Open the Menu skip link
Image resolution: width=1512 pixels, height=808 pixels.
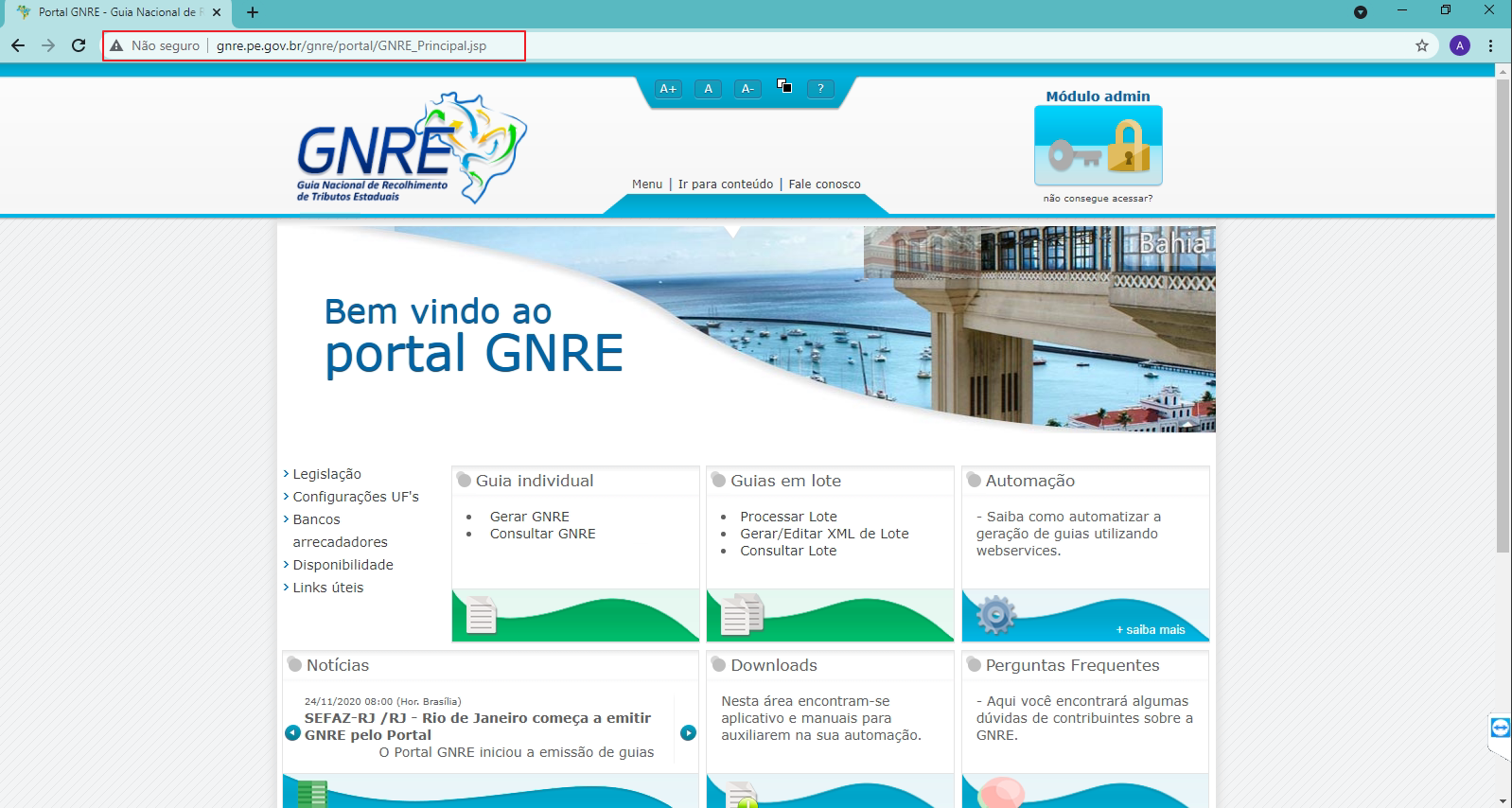coord(647,184)
